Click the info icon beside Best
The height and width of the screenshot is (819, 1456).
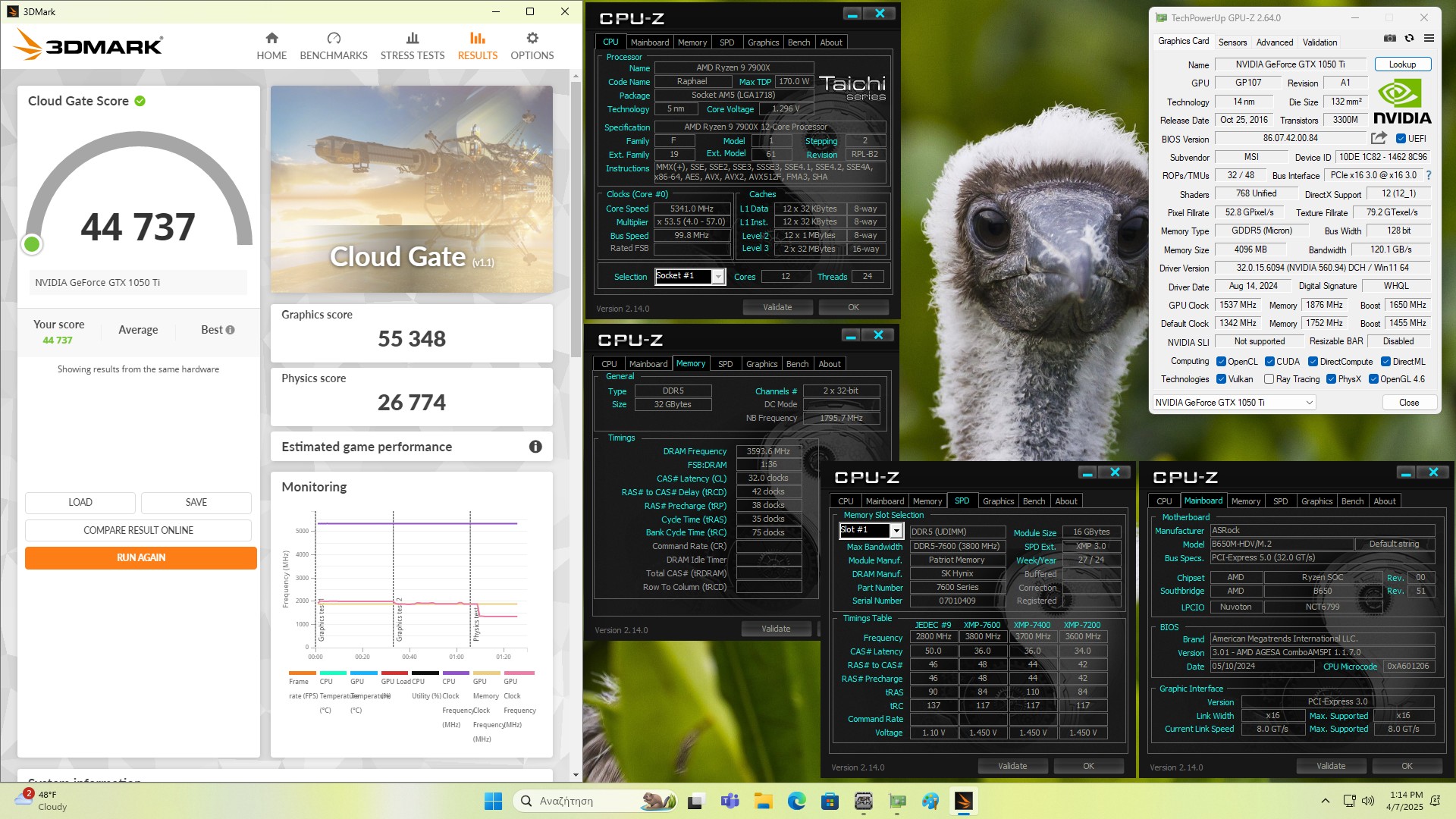click(231, 330)
